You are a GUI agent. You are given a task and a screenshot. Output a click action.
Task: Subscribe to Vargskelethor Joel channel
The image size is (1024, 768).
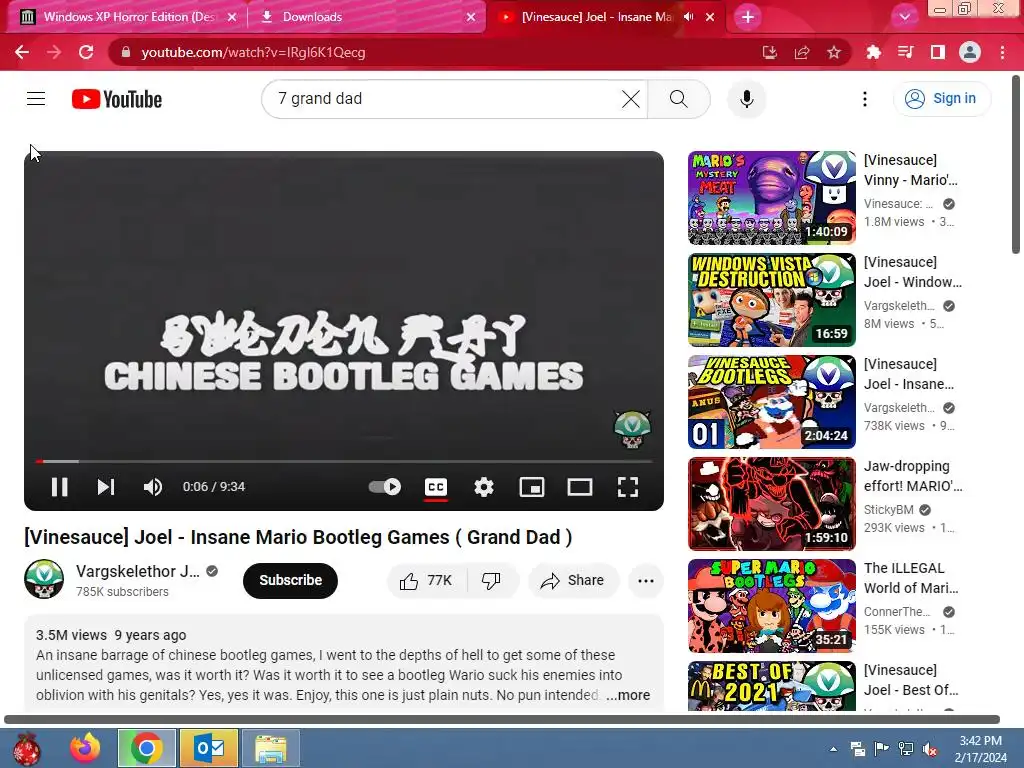click(290, 580)
